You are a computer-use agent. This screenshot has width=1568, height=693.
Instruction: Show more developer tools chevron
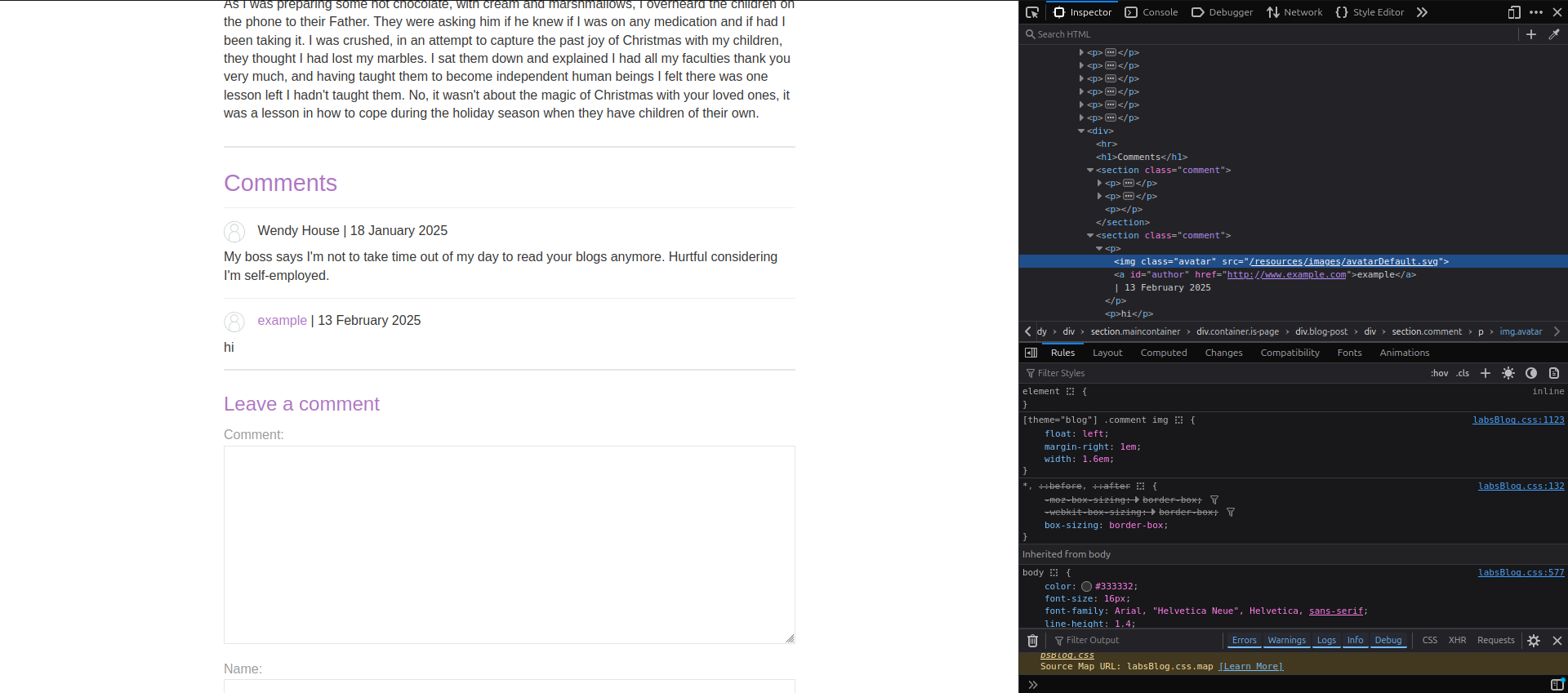pyautogui.click(x=1422, y=12)
